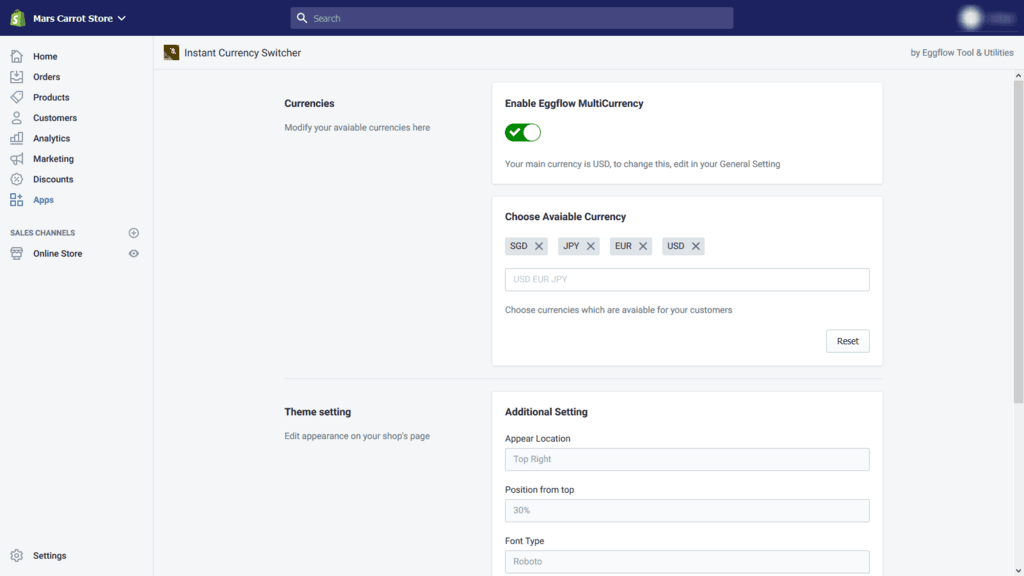1024x576 pixels.
Task: Open Home via its house icon
Action: click(x=16, y=56)
